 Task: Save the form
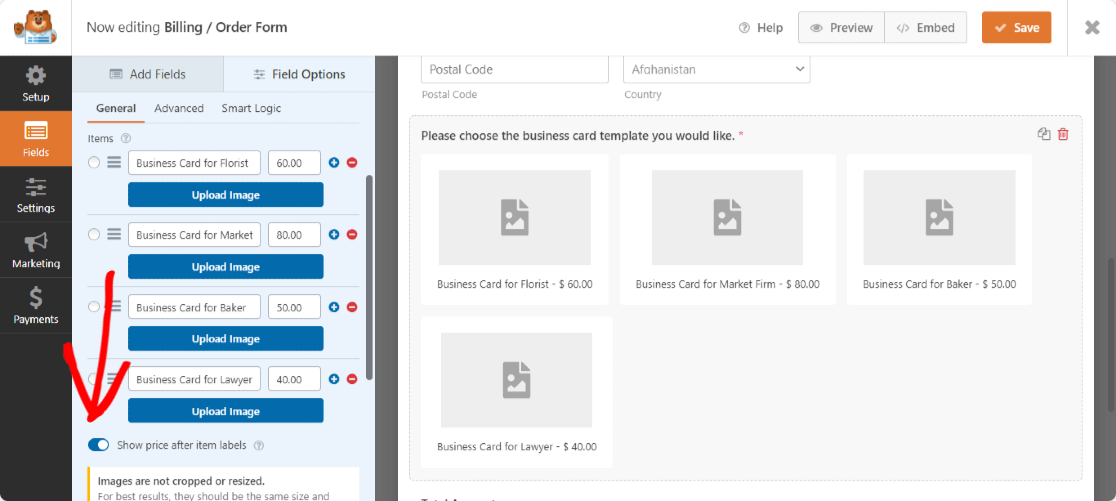click(x=1016, y=28)
